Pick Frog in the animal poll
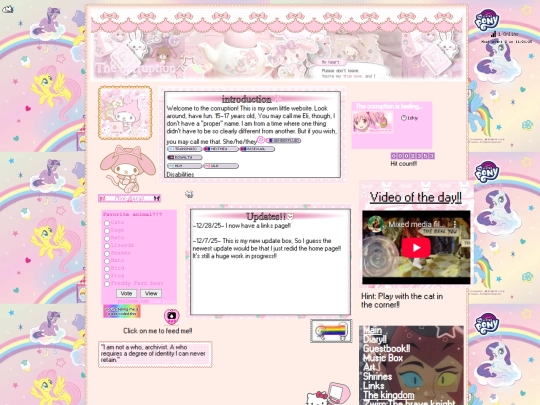This screenshot has width=540, height=405. click(107, 276)
